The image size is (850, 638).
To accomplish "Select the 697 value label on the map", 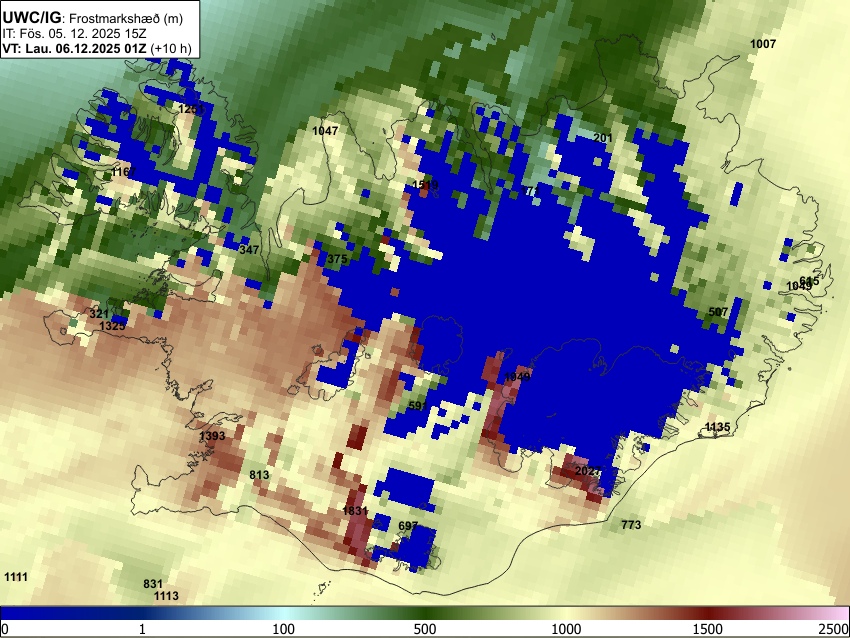I will point(408,526).
